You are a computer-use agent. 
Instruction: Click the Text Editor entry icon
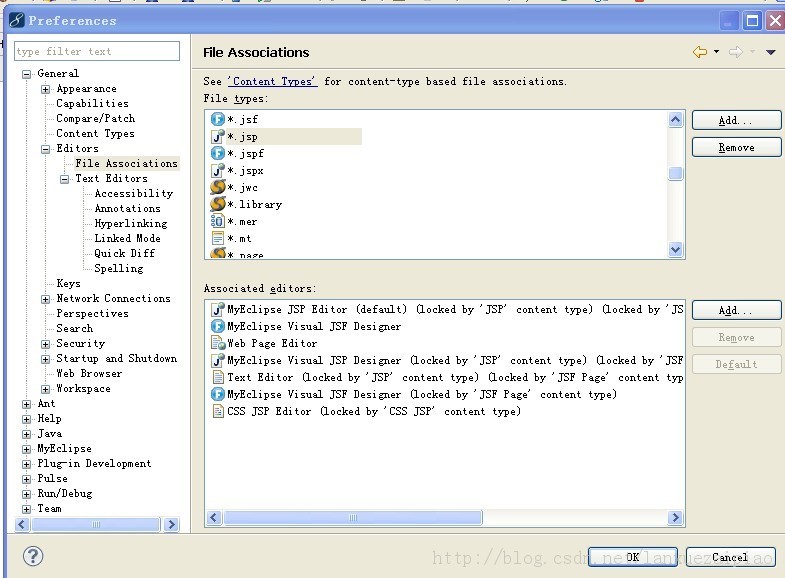(x=218, y=377)
